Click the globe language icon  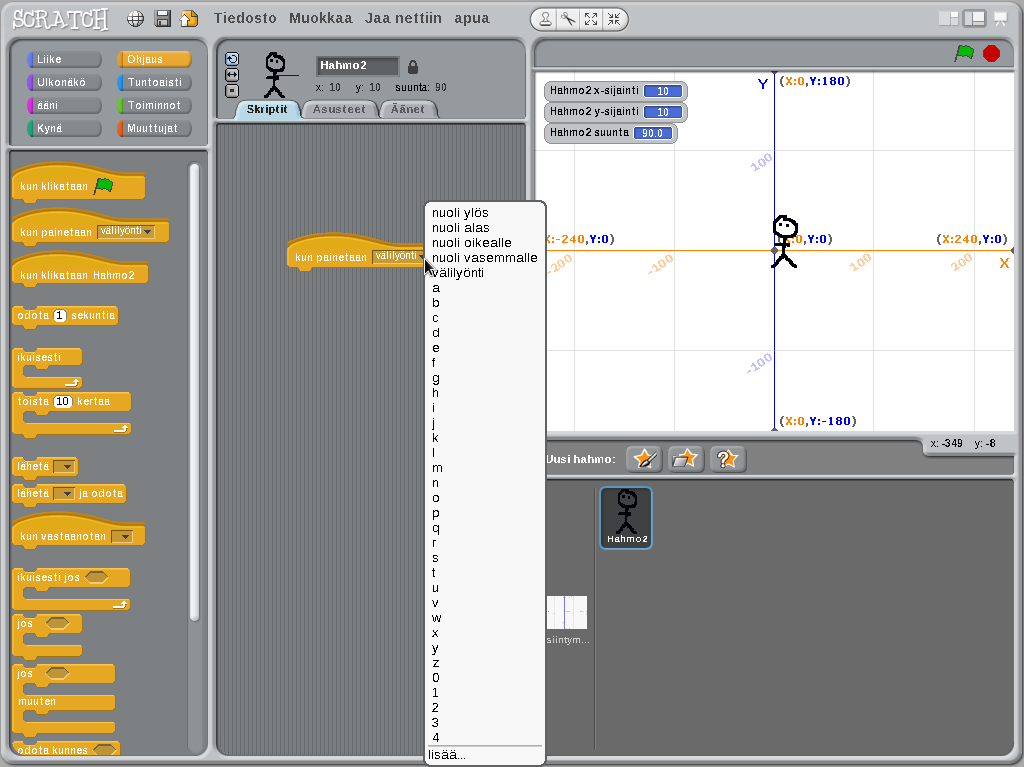tap(135, 19)
